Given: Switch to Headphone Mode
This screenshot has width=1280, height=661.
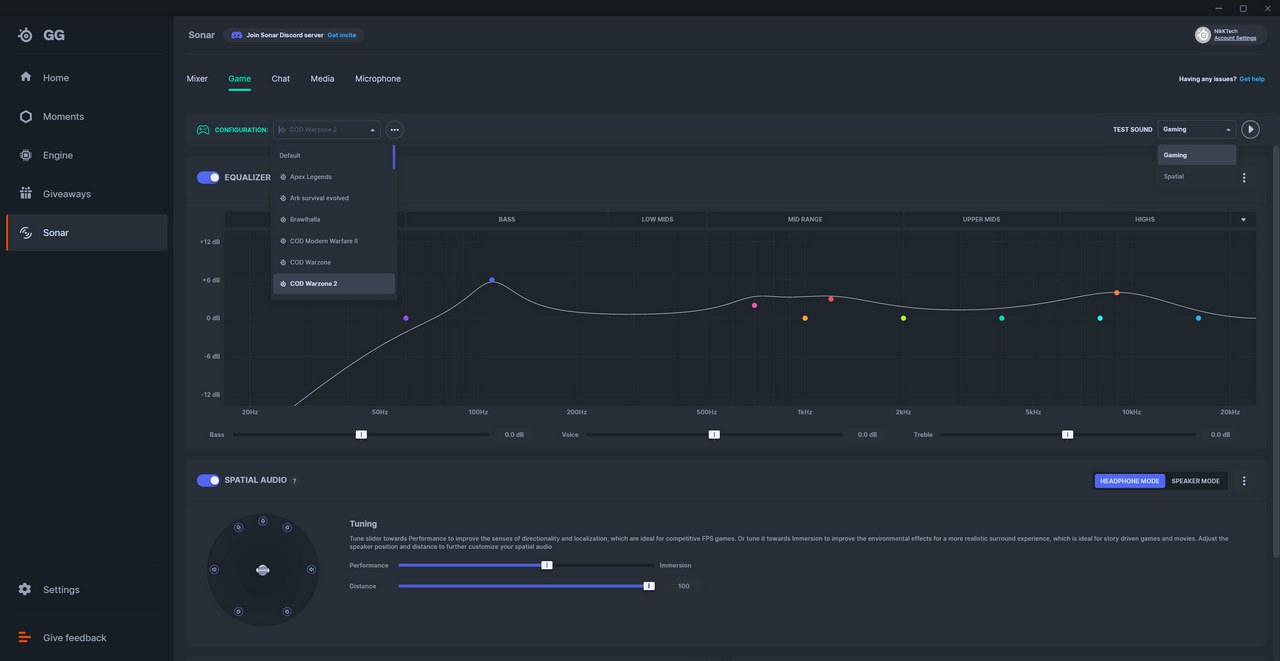Looking at the screenshot, I should [1130, 481].
